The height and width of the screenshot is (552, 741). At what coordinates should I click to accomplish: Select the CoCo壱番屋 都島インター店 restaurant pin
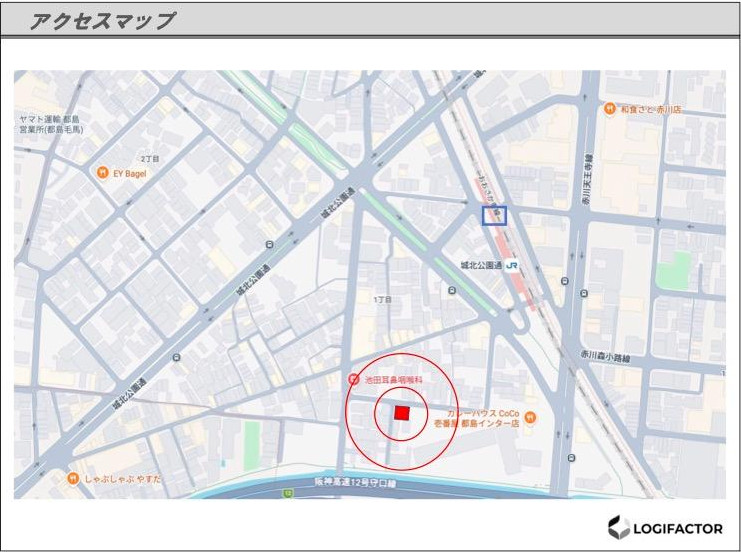click(531, 417)
